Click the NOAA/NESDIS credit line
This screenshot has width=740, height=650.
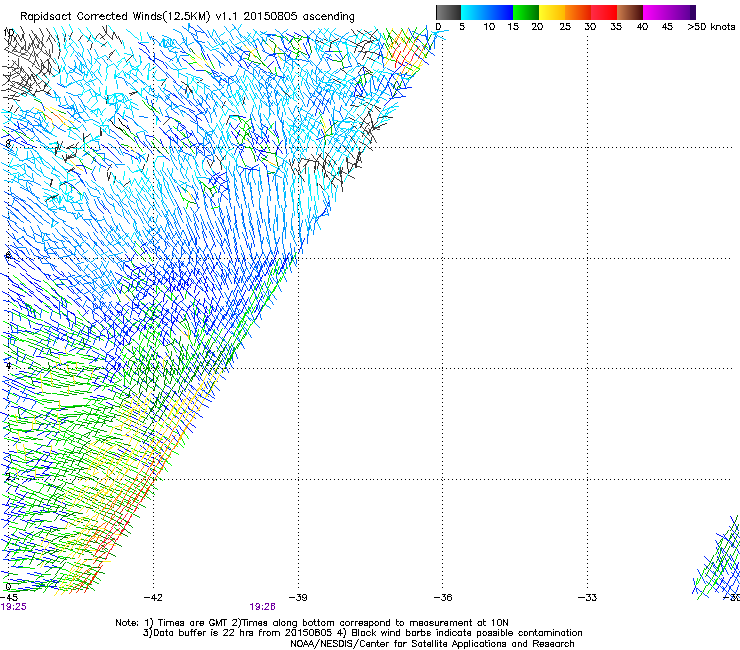(x=432, y=644)
